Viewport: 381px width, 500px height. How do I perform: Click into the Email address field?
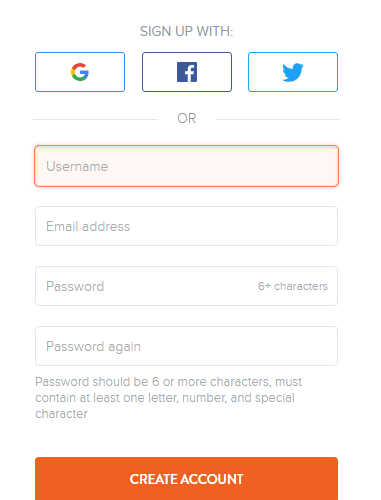186,226
